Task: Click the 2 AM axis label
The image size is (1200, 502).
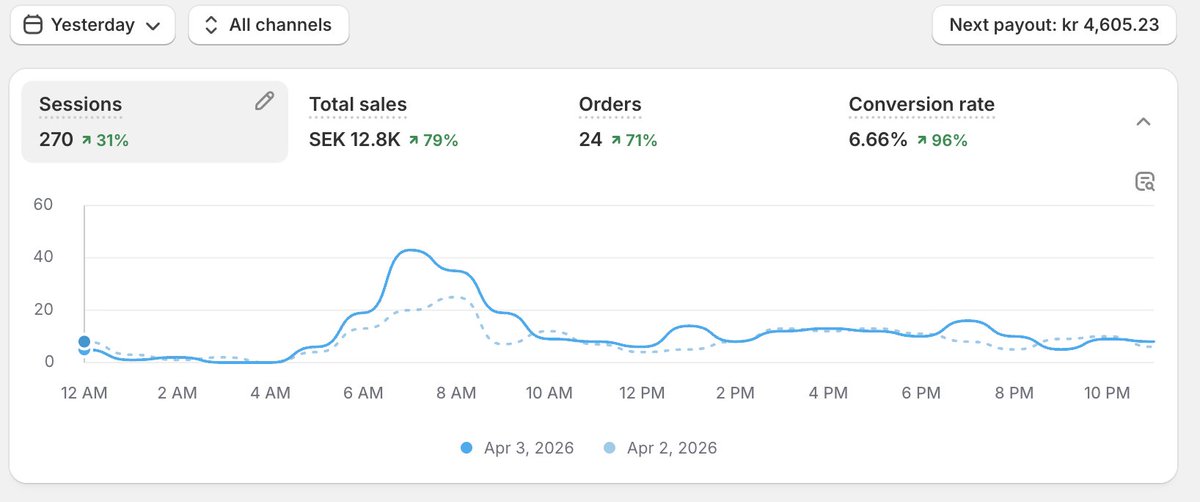Action: 177,394
